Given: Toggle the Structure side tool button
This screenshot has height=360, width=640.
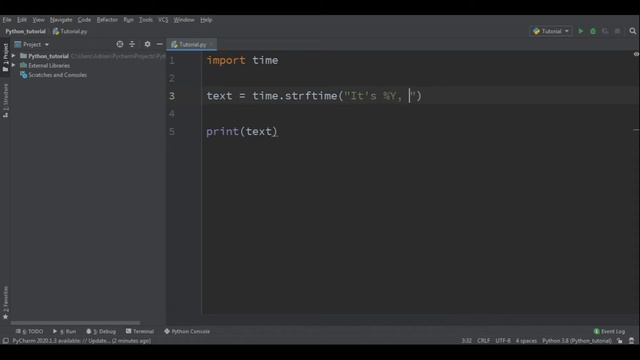Looking at the screenshot, I should 5,100.
